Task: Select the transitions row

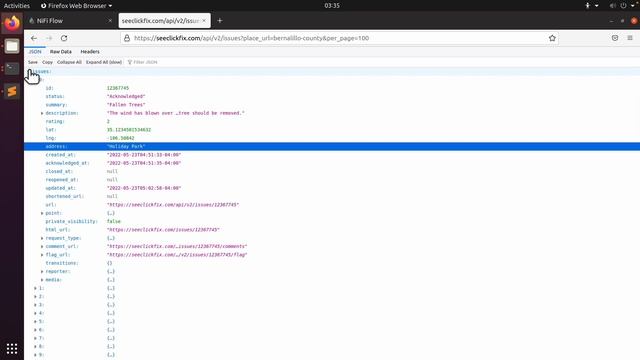Action: 332,263
